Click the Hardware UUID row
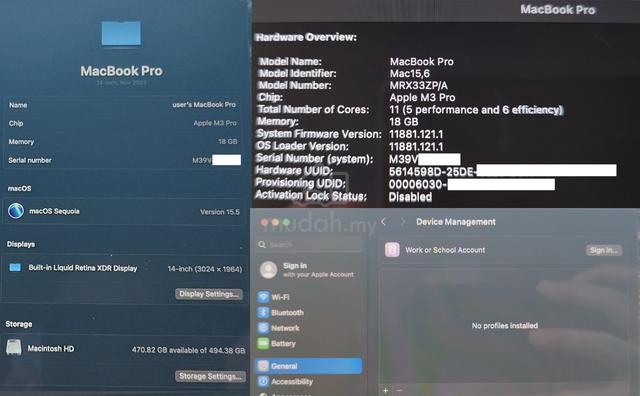 coord(436,171)
